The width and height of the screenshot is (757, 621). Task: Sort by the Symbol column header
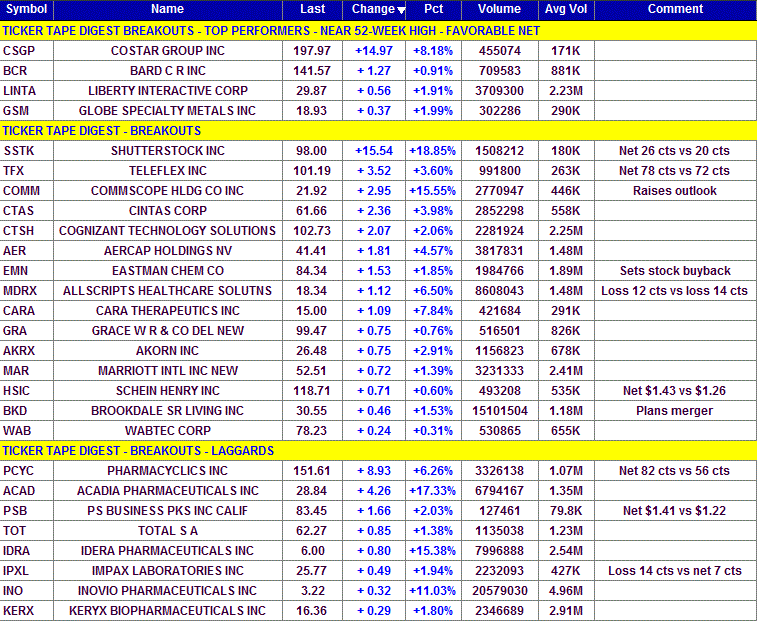coord(27,9)
